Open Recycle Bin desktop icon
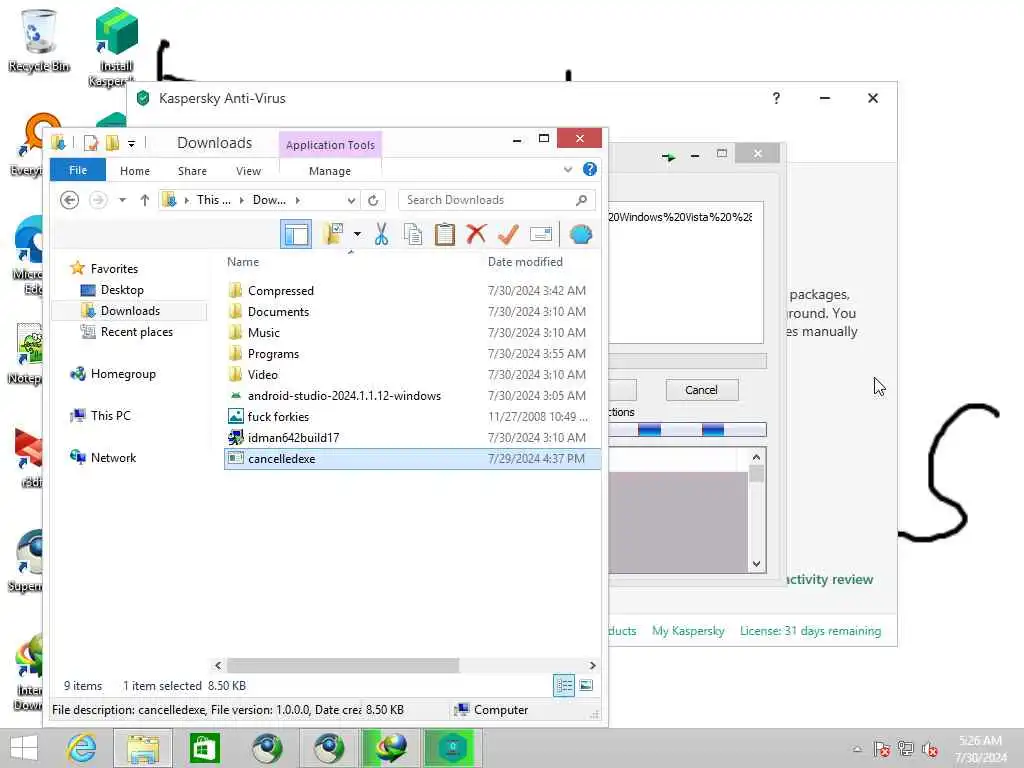 click(39, 40)
